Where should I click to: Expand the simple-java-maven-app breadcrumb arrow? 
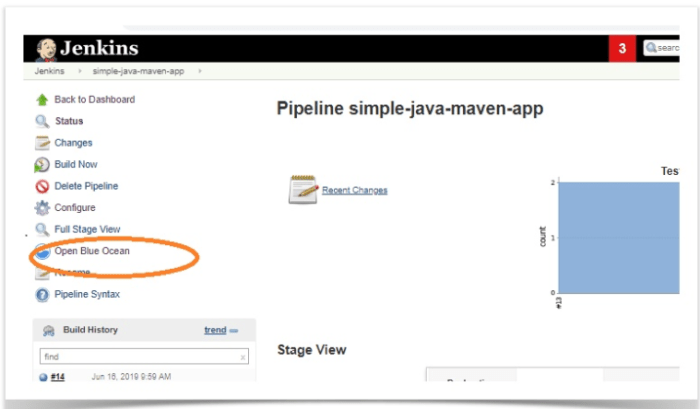click(200, 71)
